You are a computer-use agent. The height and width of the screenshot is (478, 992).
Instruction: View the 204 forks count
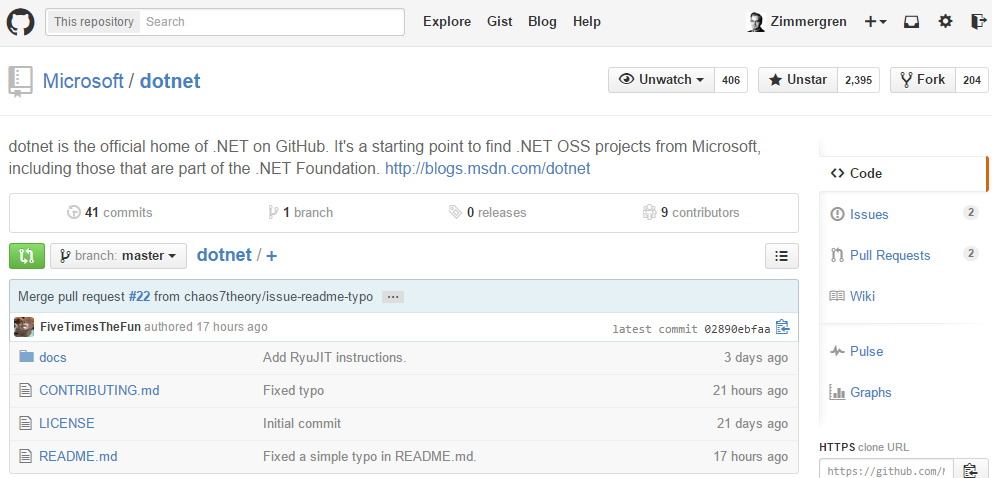(x=972, y=80)
